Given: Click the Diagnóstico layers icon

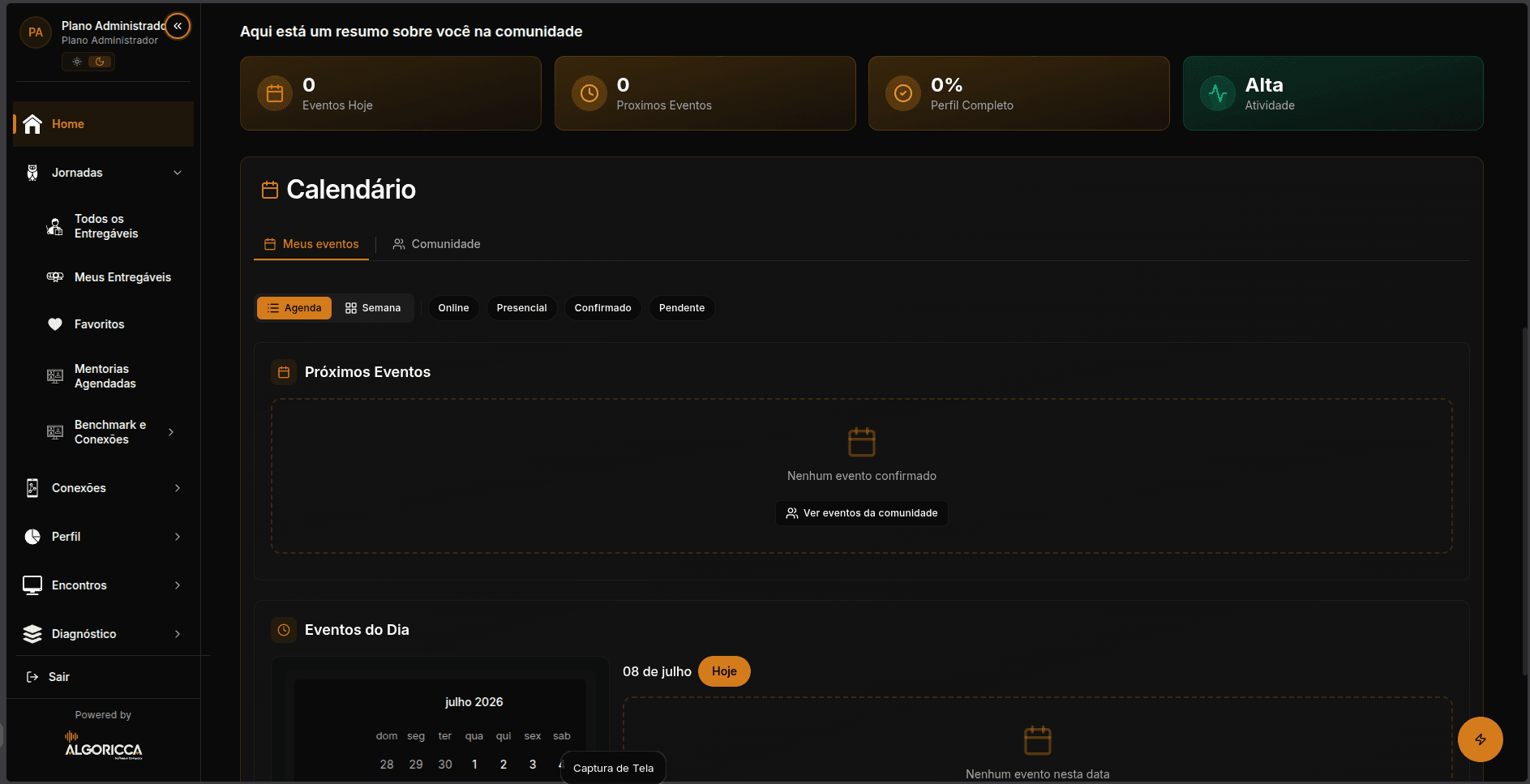Looking at the screenshot, I should tap(32, 634).
